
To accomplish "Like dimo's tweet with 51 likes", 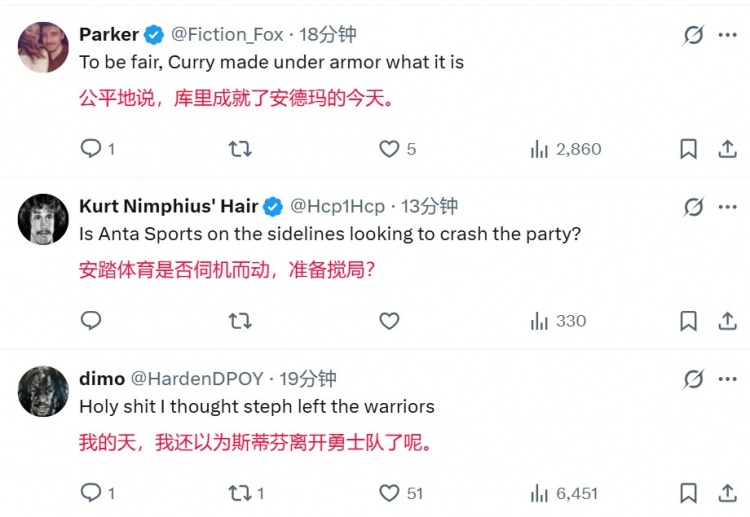I will [x=389, y=493].
